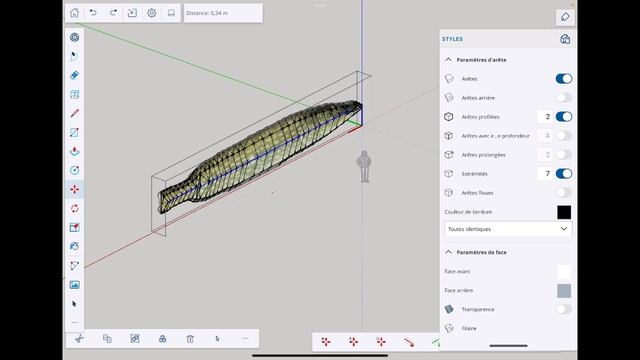Disable the Arêtes profilées toggle
This screenshot has height=360, width=640.
pos(564,117)
